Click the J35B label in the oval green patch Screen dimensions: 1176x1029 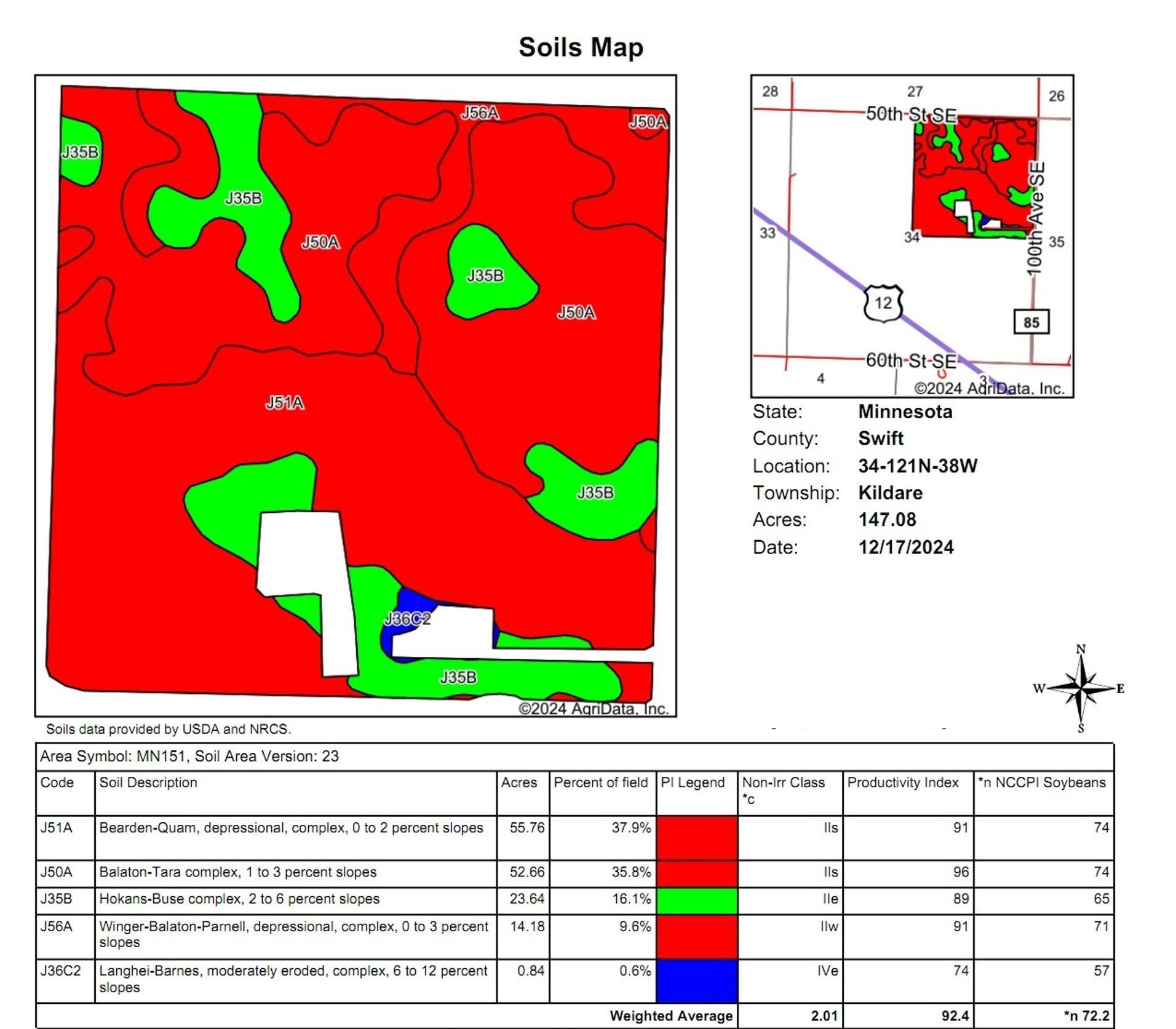[x=485, y=276]
